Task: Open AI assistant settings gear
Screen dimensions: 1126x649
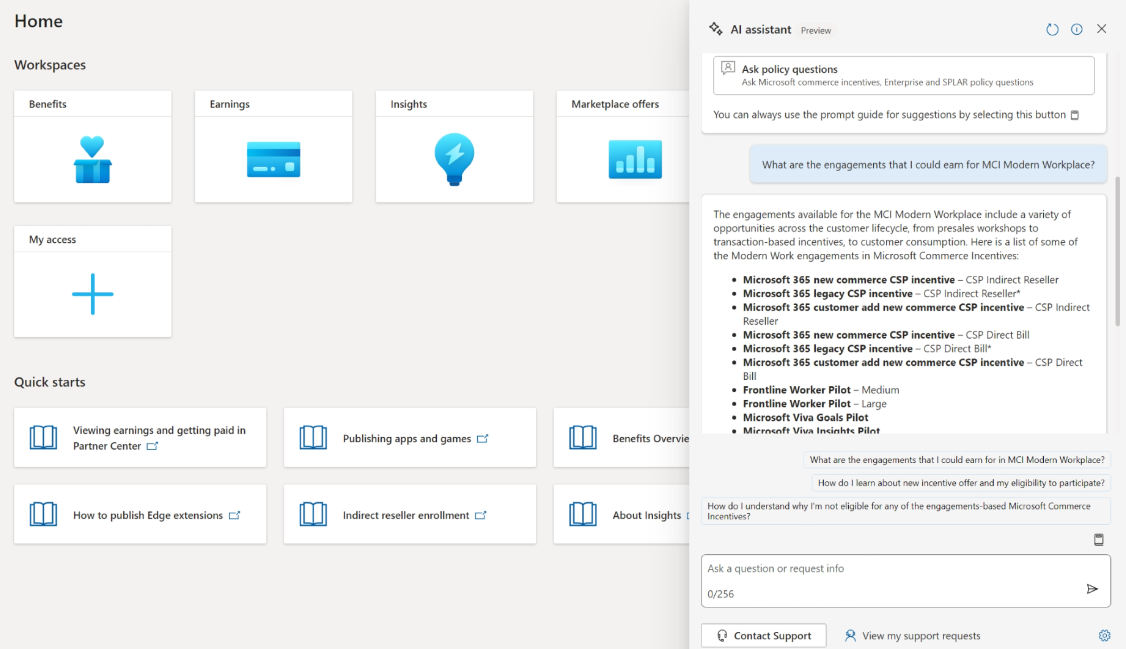Action: point(1104,635)
